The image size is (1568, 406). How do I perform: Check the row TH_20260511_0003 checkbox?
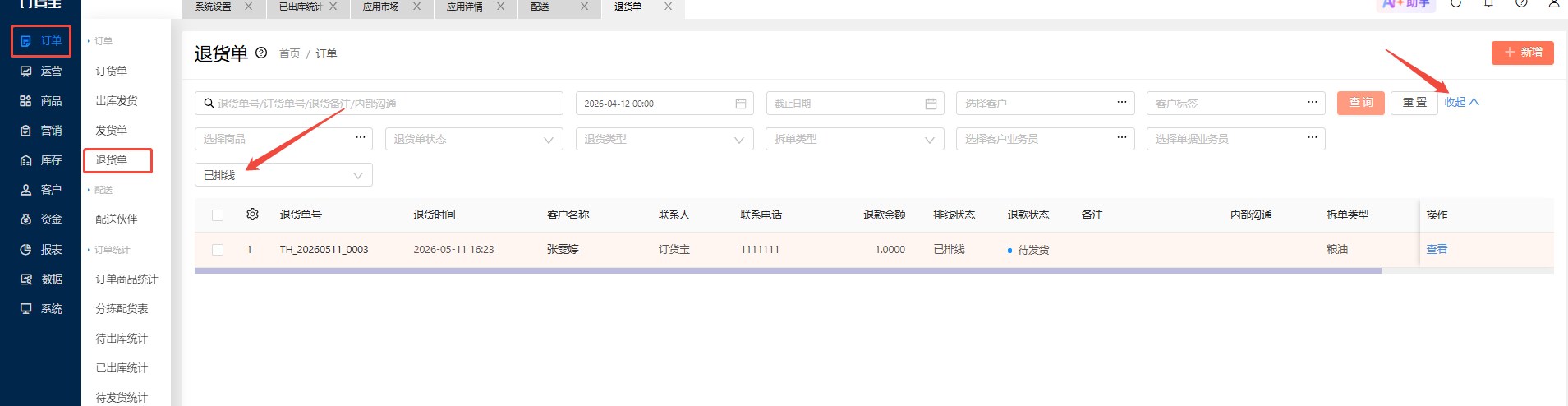coord(218,250)
